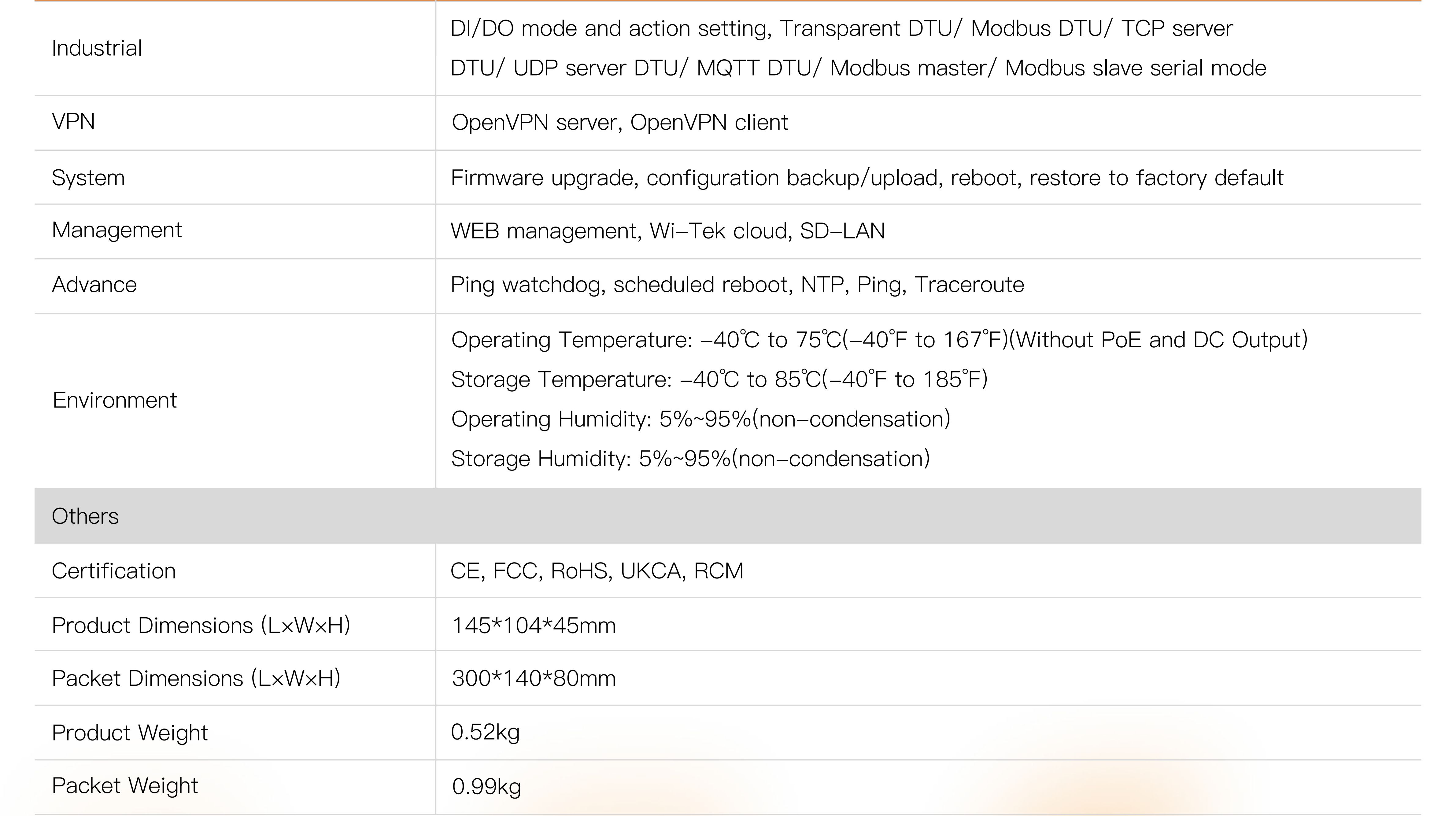Click the OpenVPN server, OpenVPN client text
The width and height of the screenshot is (1456, 816).
pyautogui.click(x=619, y=123)
